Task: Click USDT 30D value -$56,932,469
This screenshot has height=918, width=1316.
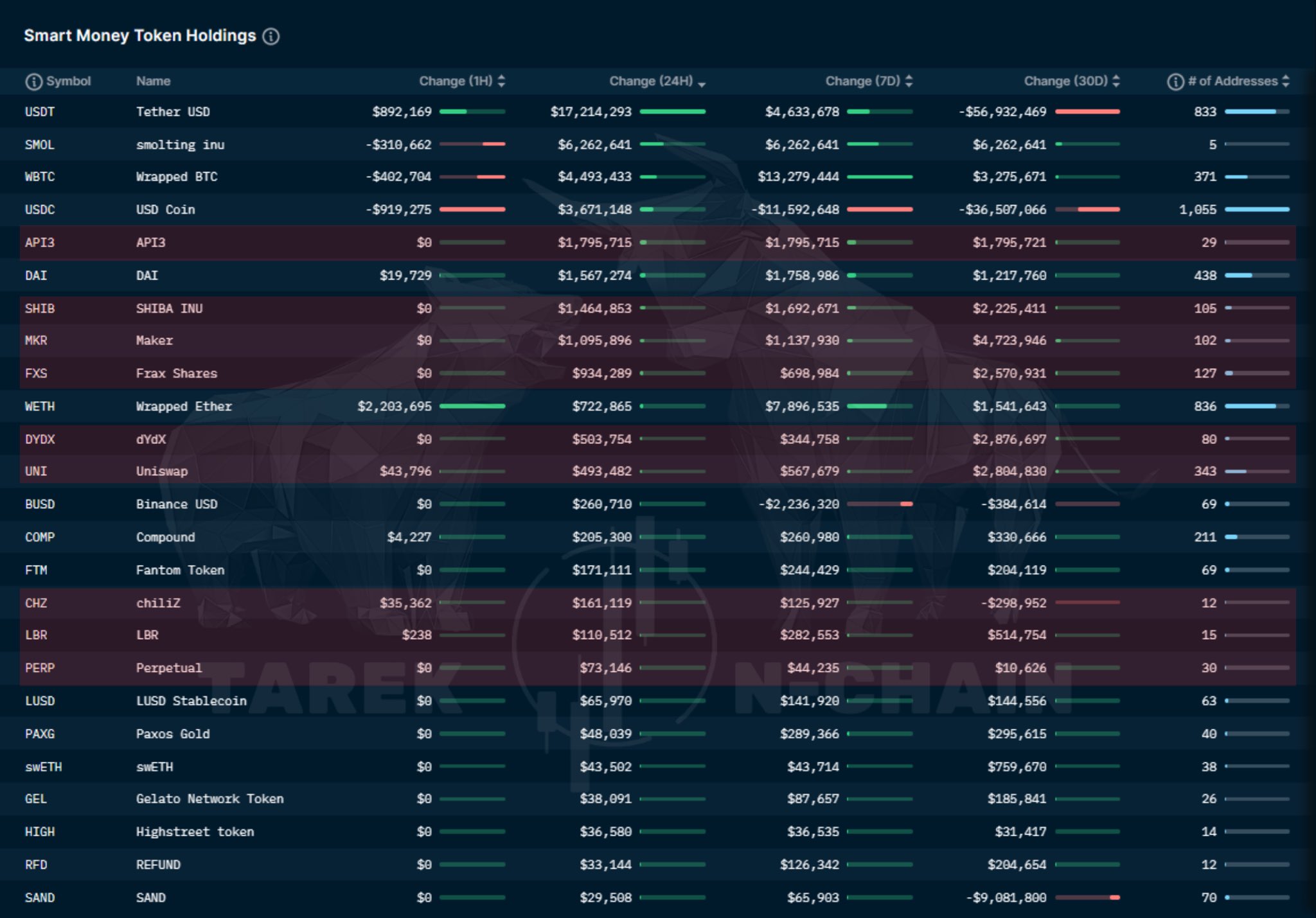Action: click(1002, 112)
